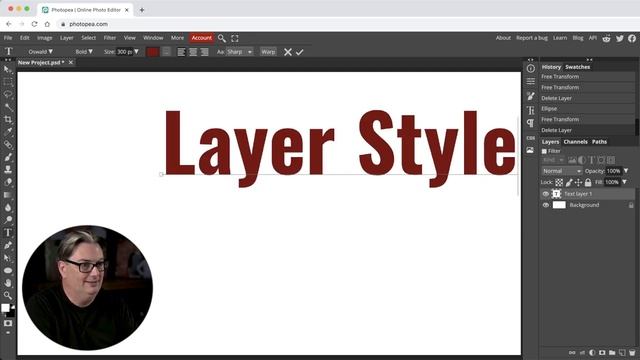Click the search magnifier in menu bar
Screen dimensions: 640x360
222,38
